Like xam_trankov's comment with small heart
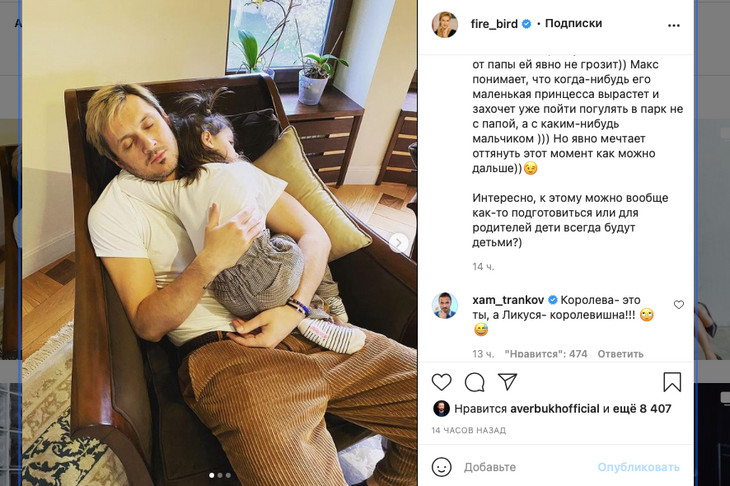 (679, 304)
